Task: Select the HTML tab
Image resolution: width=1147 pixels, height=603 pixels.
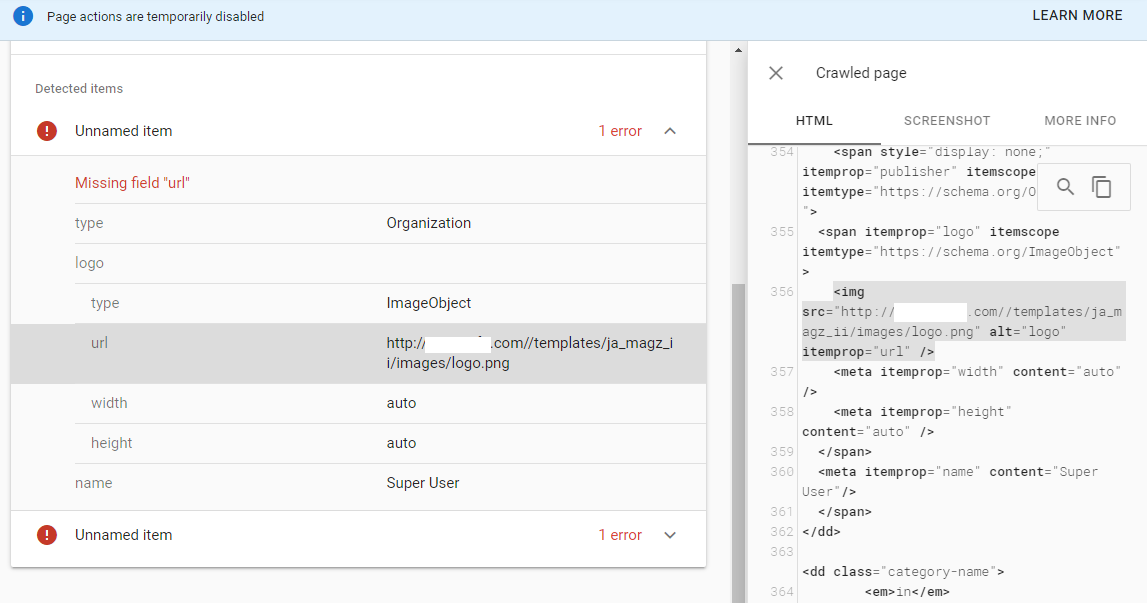Action: (x=814, y=120)
